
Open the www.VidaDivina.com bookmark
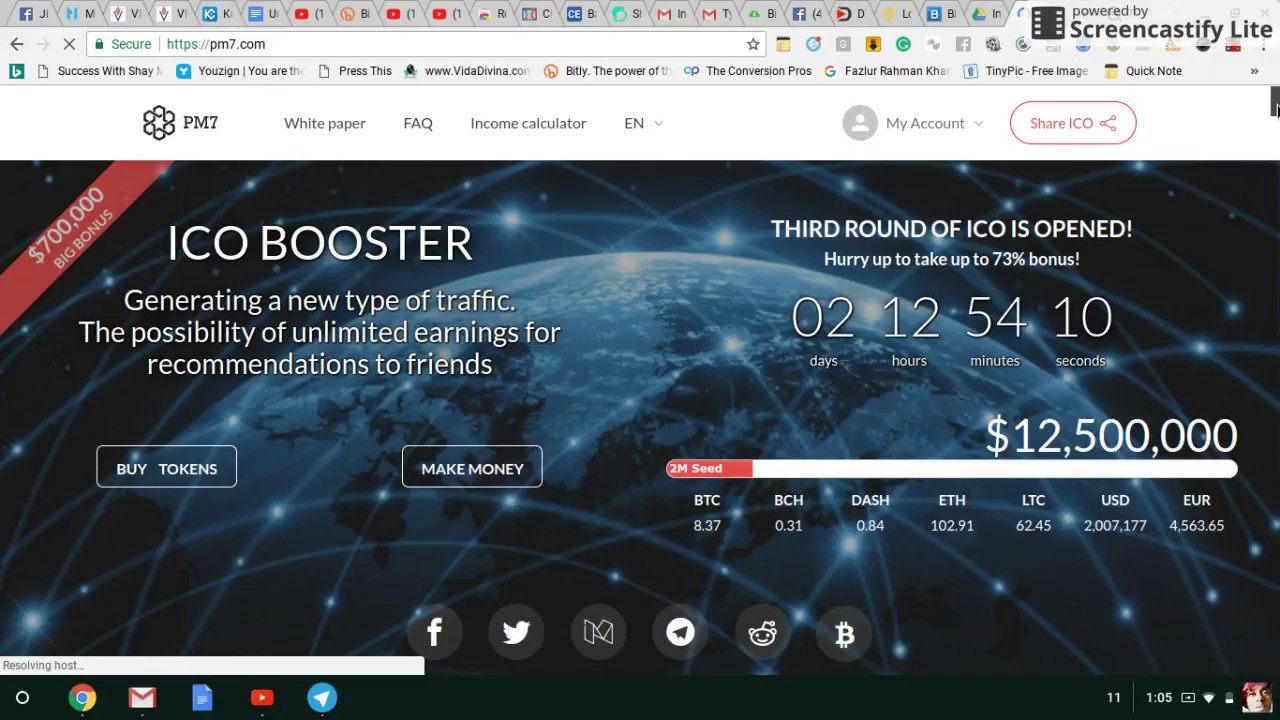tap(466, 71)
